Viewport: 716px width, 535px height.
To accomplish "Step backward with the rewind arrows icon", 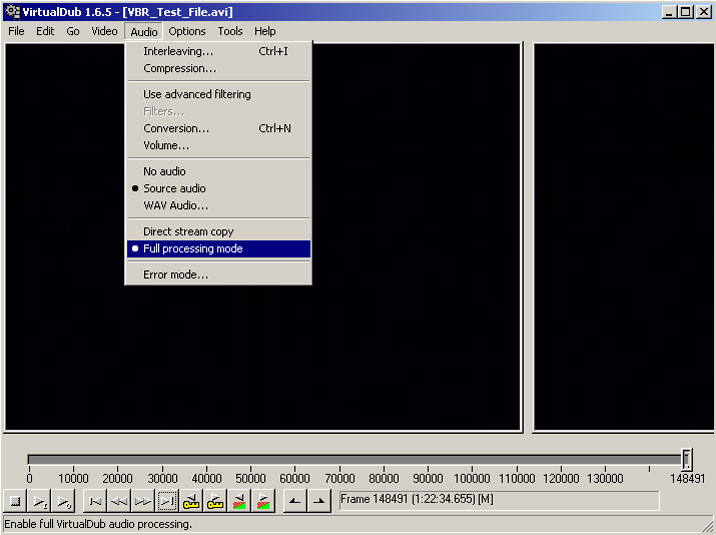I will tap(119, 501).
